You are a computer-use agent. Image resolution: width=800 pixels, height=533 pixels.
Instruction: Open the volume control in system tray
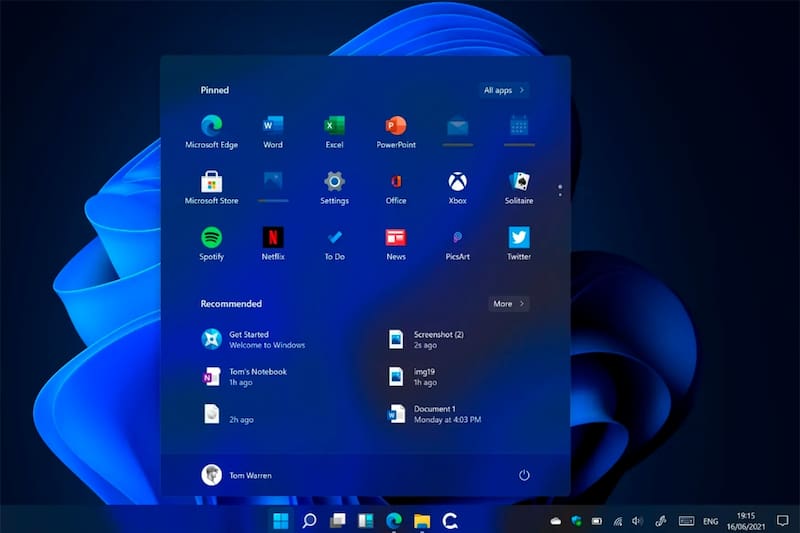637,521
